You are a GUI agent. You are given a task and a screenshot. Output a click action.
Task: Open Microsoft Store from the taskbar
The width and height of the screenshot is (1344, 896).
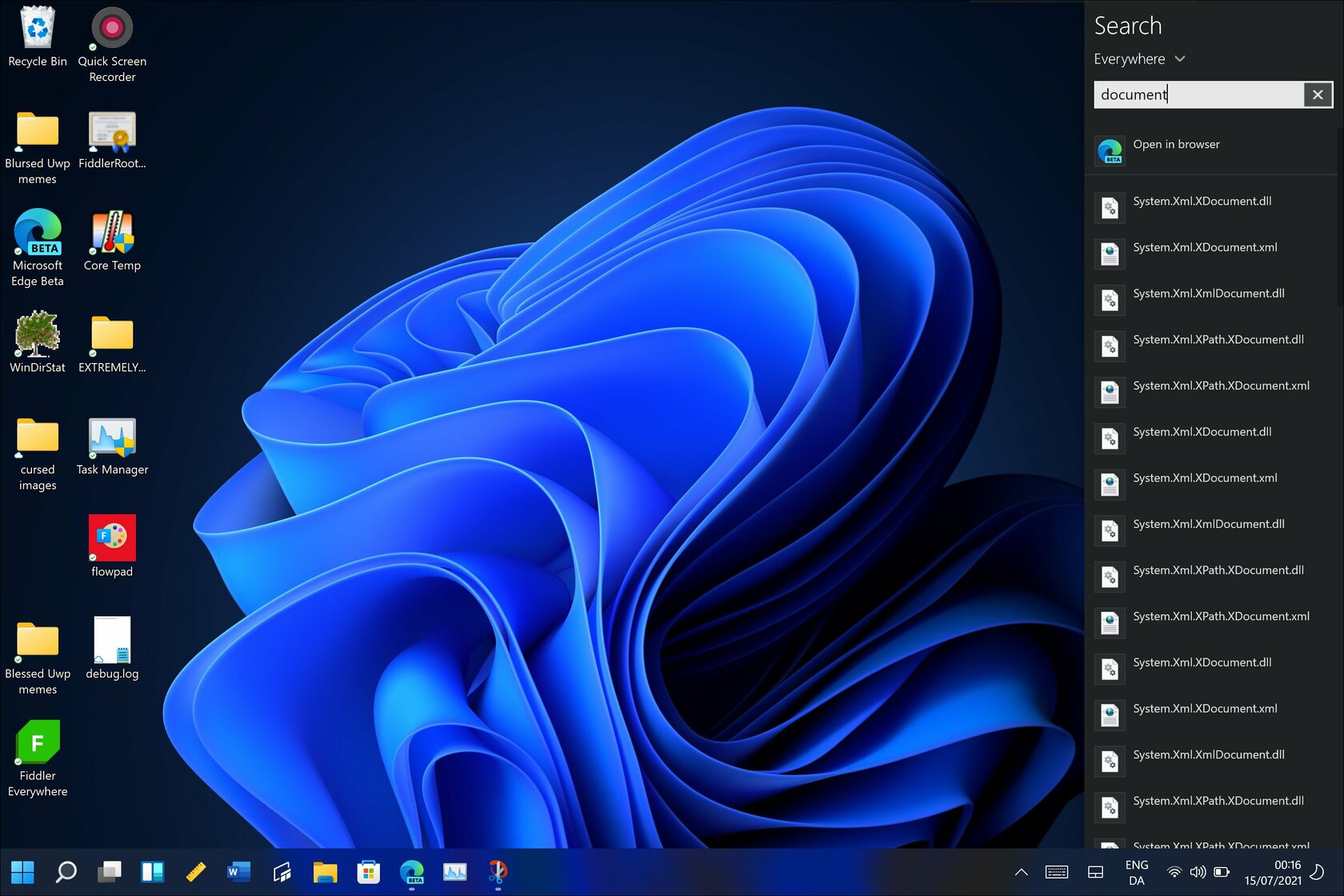click(x=368, y=871)
